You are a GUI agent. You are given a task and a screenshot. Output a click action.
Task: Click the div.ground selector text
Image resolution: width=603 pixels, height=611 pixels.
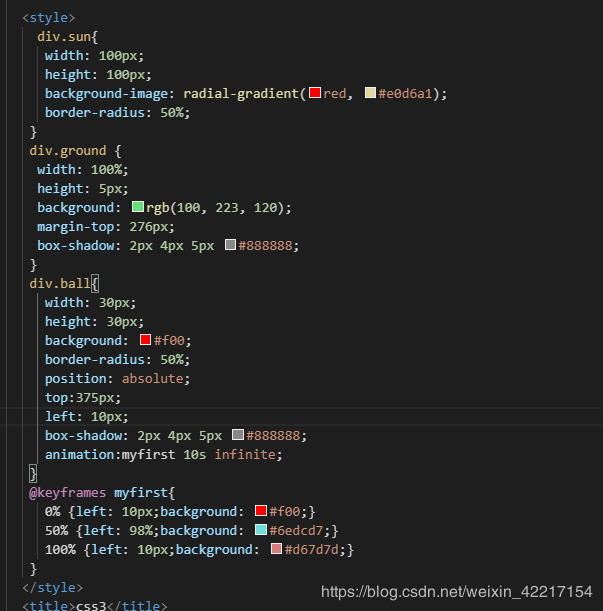click(67, 150)
